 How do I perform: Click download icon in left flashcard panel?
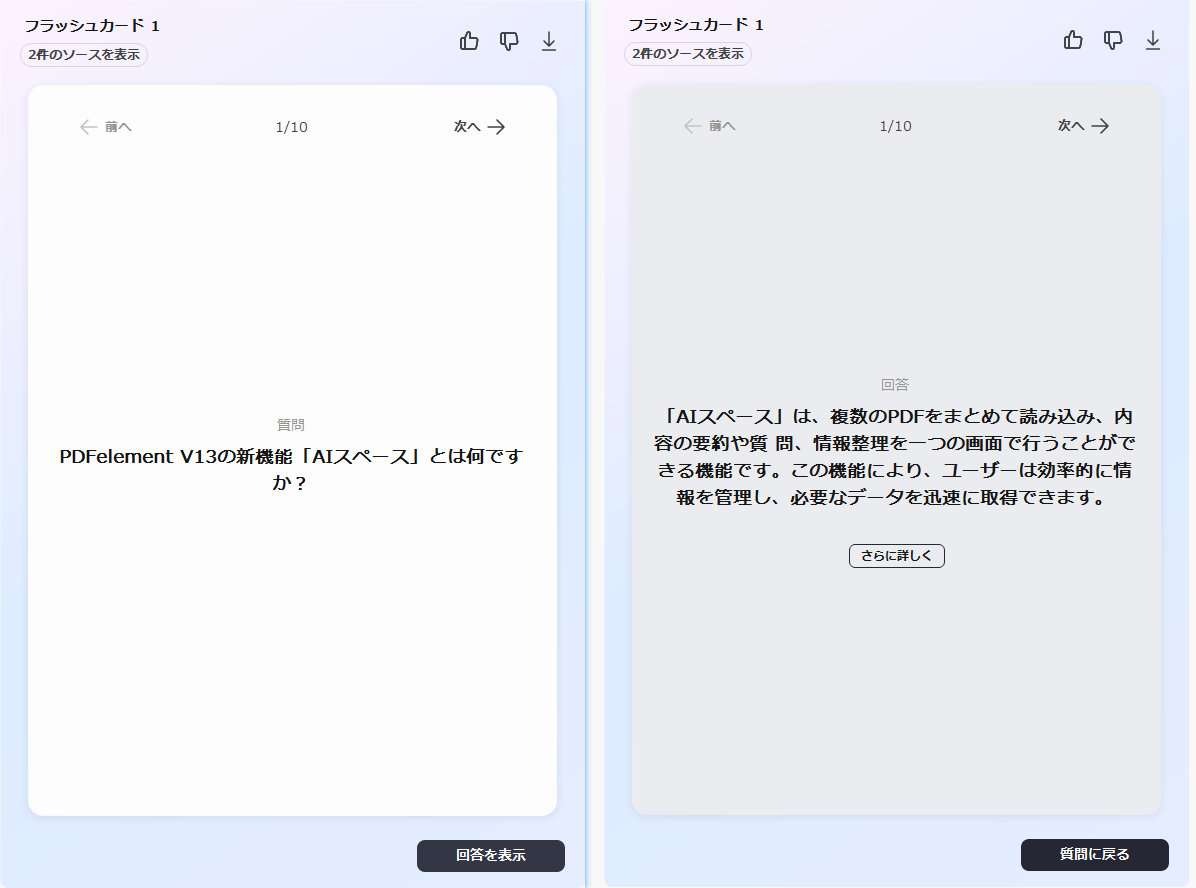[x=549, y=41]
